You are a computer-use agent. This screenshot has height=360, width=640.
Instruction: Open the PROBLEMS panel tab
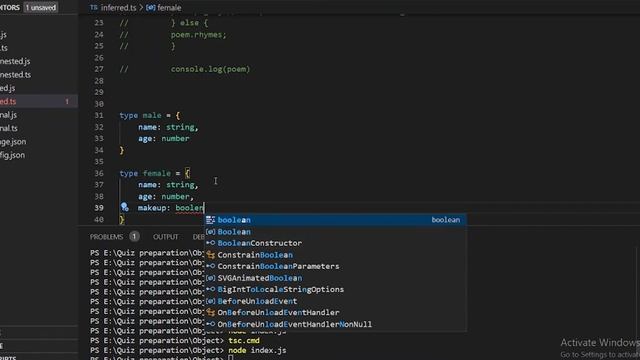tap(107, 237)
